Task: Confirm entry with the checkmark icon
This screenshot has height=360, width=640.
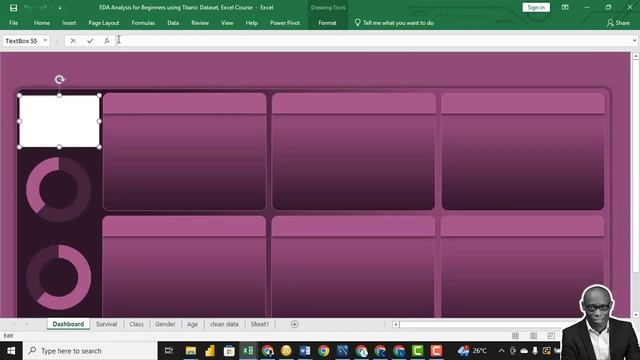Action: 90,41
